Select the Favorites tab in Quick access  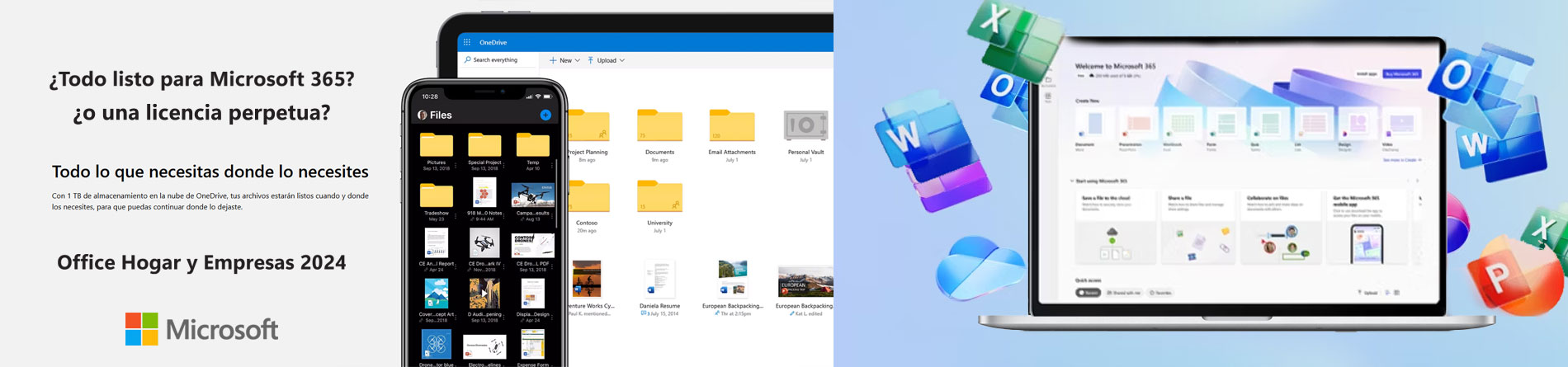coord(1161,293)
